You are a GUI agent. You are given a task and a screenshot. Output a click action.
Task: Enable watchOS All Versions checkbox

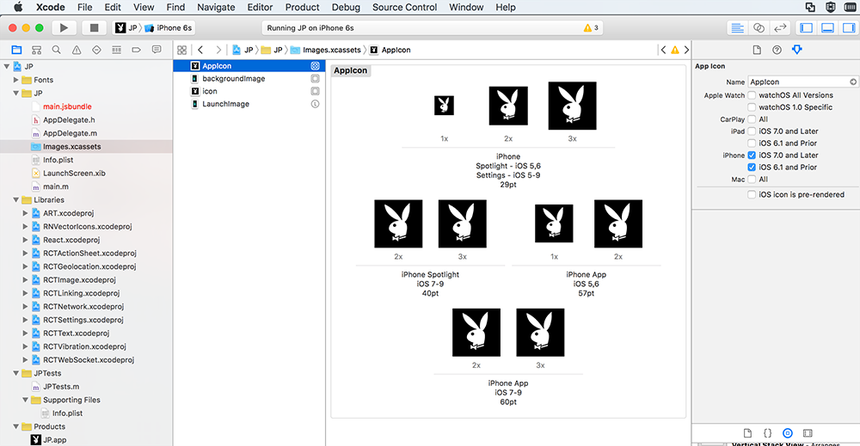753,95
